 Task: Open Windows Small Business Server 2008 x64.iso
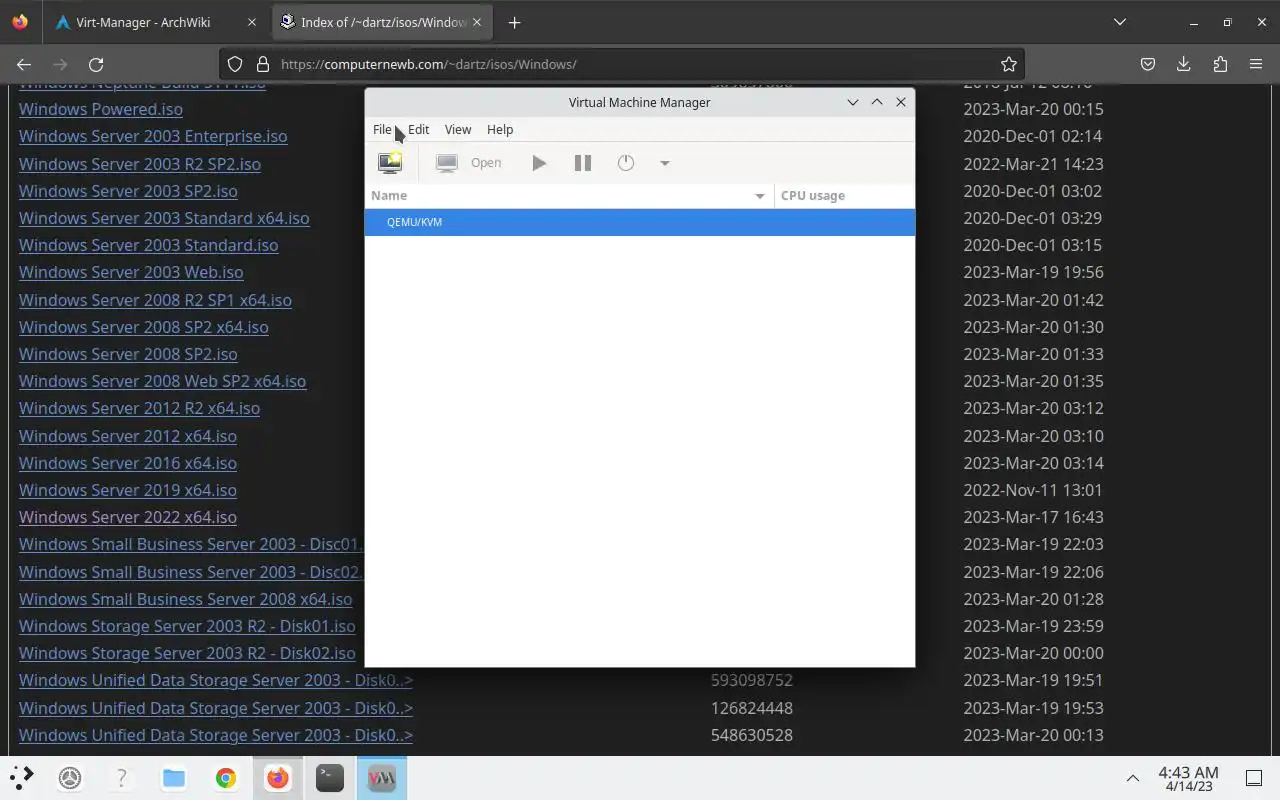pyautogui.click(x=185, y=599)
